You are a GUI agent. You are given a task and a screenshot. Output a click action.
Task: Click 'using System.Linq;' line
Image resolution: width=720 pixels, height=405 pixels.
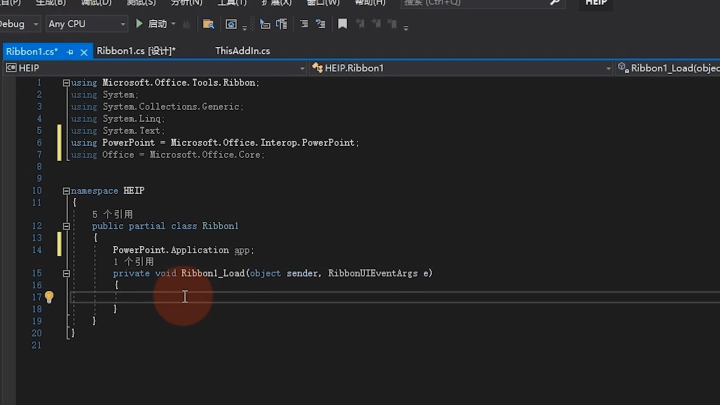[118, 119]
